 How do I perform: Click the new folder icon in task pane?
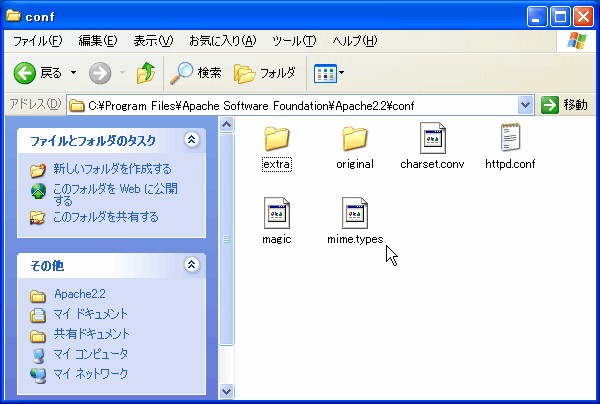[x=38, y=170]
